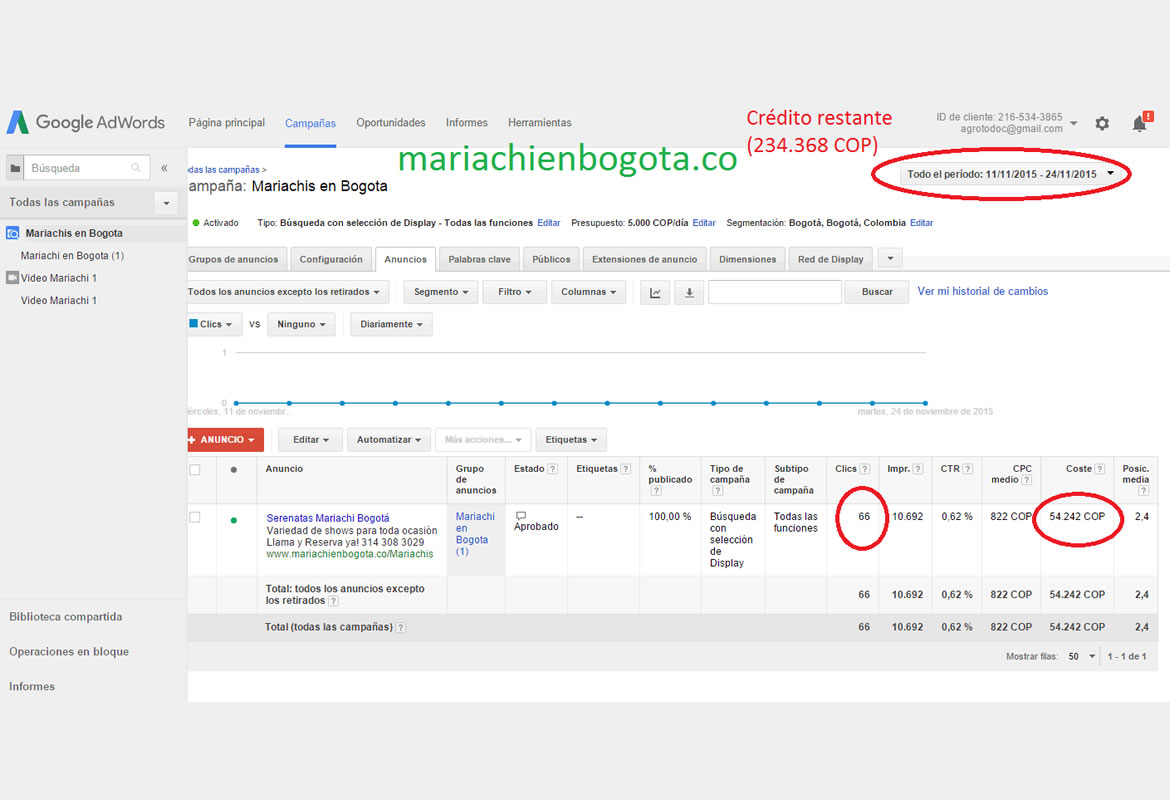Open Oportunidades in top navigation
Image resolution: width=1170 pixels, height=800 pixels.
pos(391,122)
